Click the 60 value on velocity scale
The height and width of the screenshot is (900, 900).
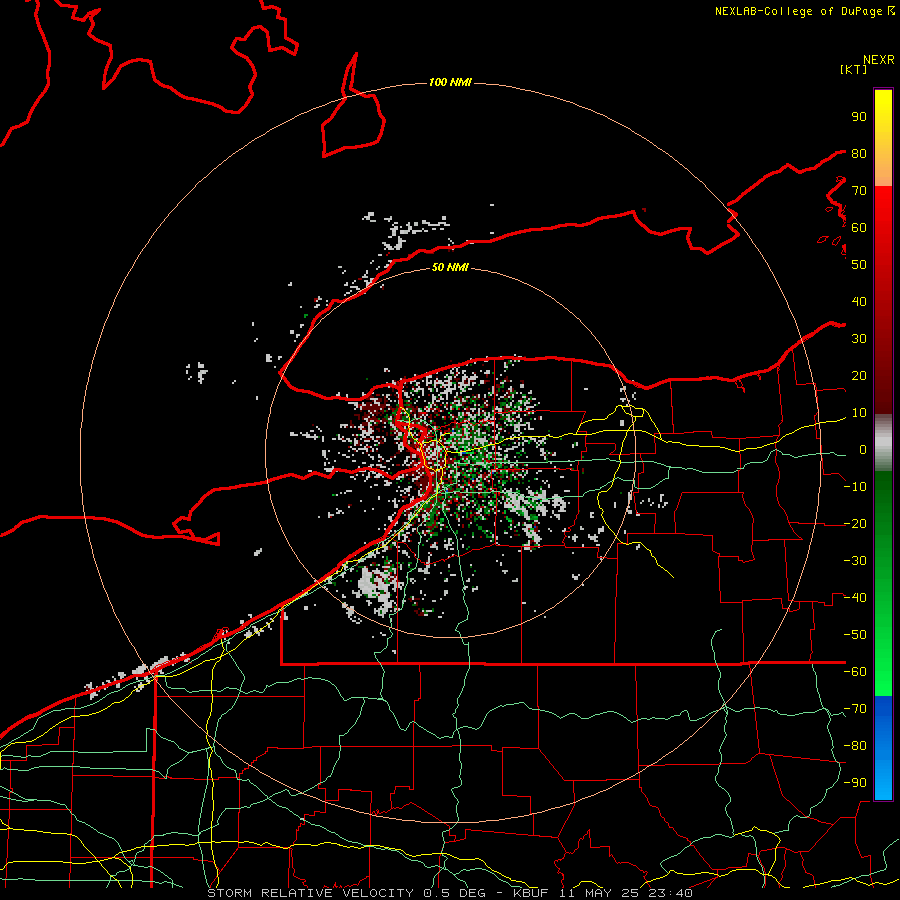coord(859,227)
